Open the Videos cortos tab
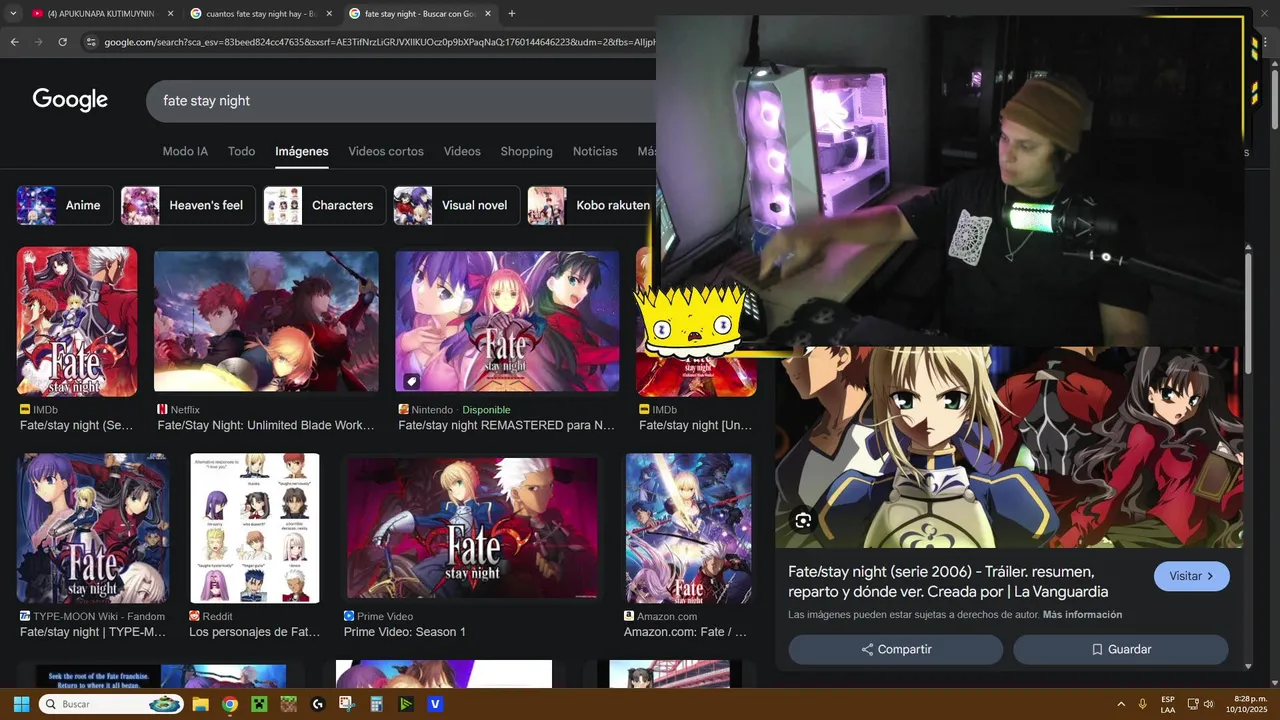This screenshot has width=1280, height=720. [x=386, y=151]
